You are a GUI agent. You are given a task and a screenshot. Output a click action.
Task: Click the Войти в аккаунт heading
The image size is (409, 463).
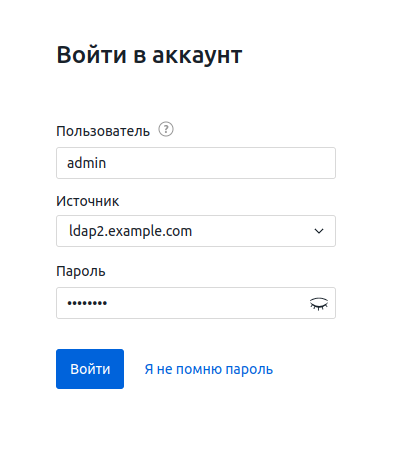pos(149,55)
